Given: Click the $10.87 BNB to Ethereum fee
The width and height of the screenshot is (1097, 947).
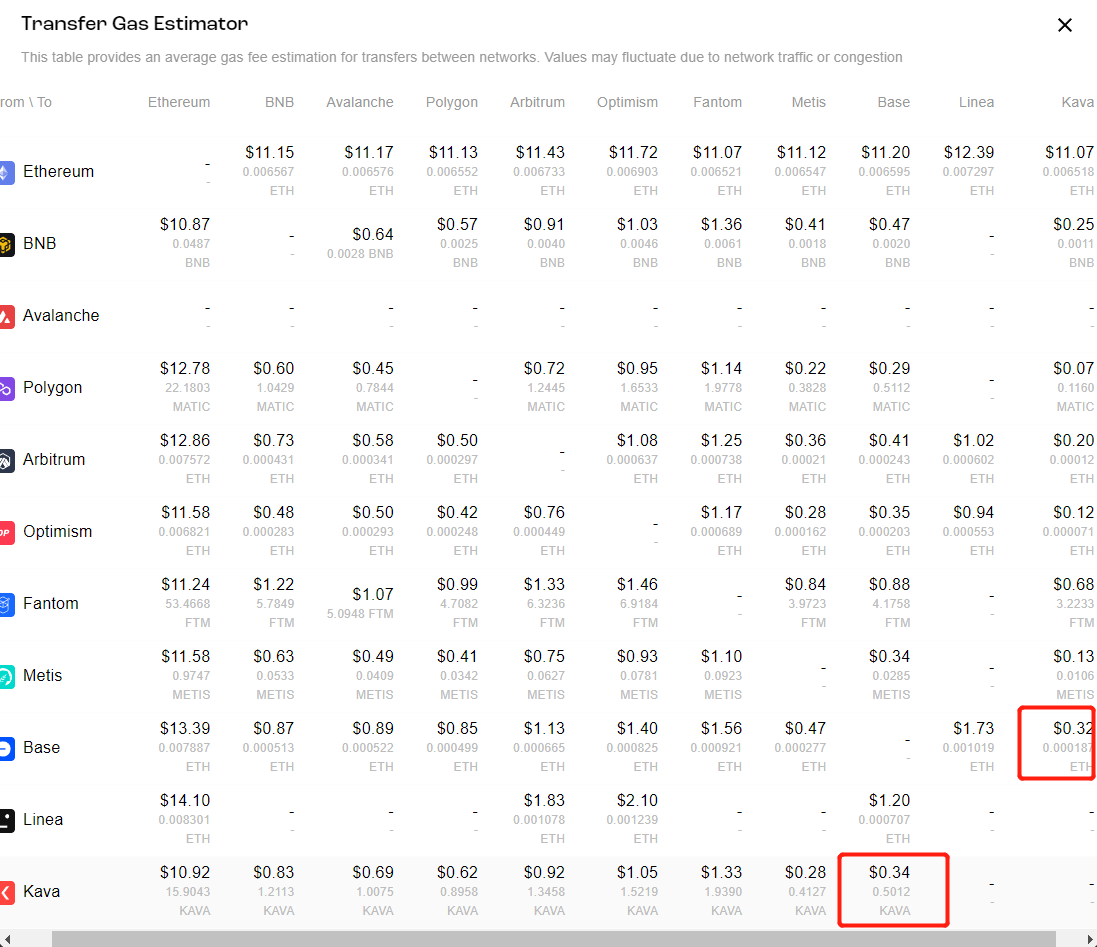Looking at the screenshot, I should tap(185, 225).
